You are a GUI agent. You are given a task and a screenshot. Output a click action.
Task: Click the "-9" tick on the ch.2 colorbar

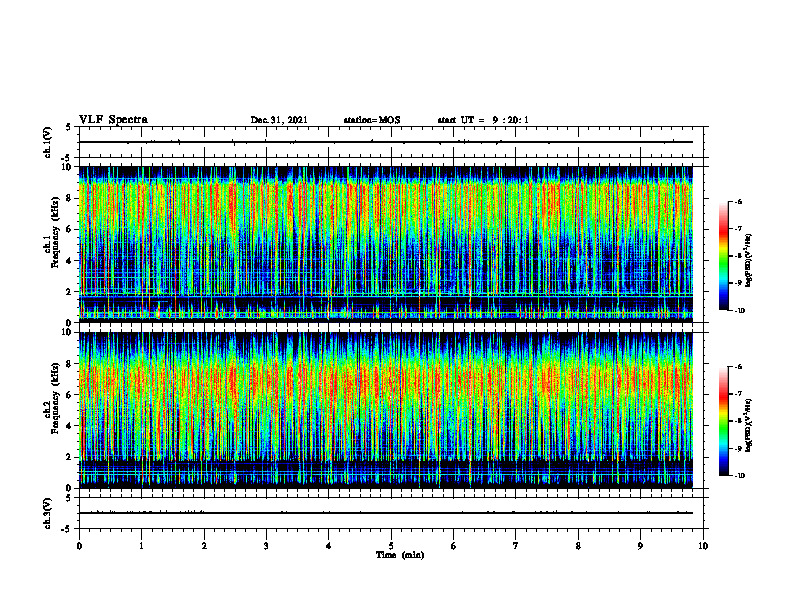[x=738, y=448]
